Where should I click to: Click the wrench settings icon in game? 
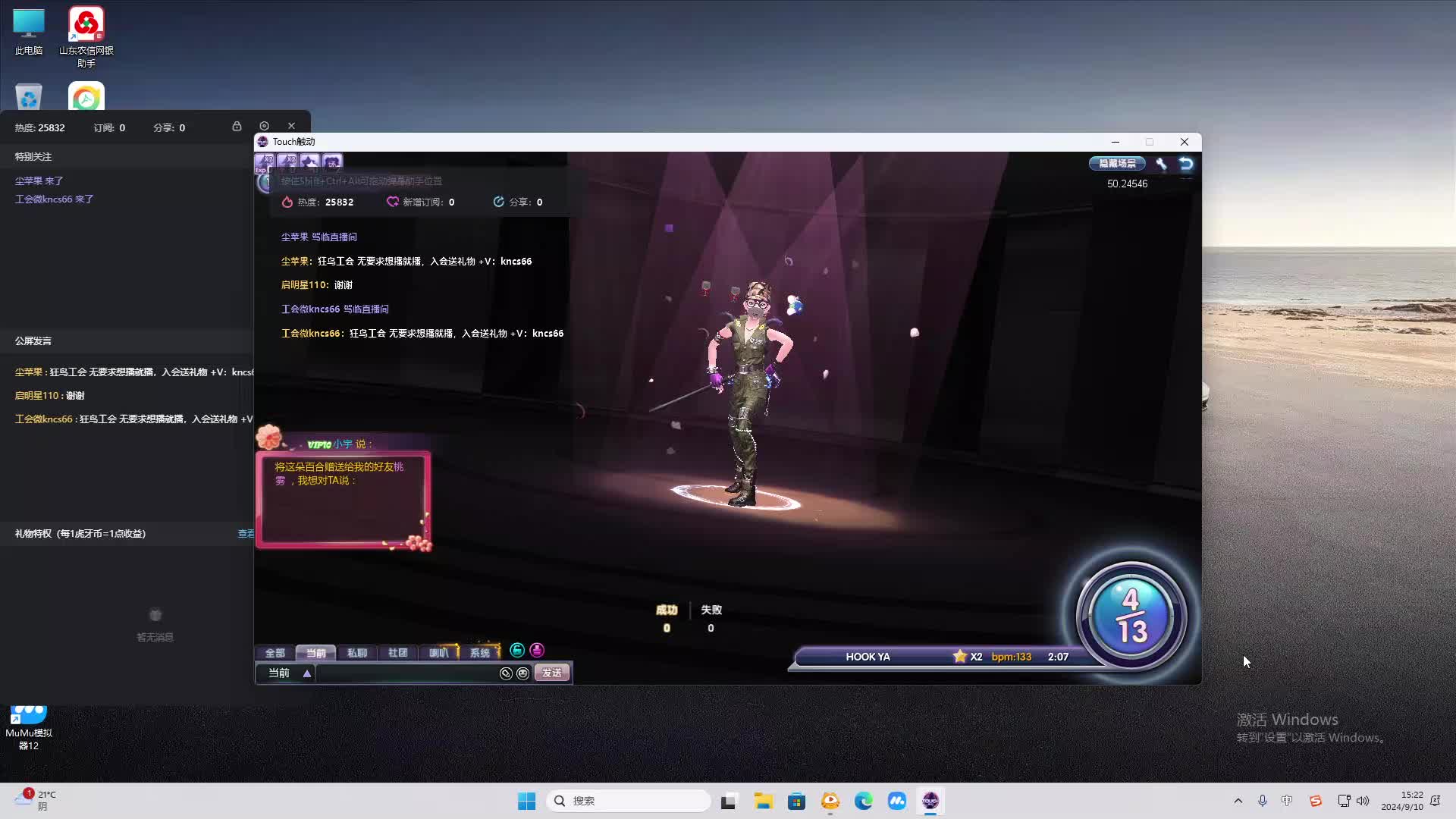(x=1161, y=164)
